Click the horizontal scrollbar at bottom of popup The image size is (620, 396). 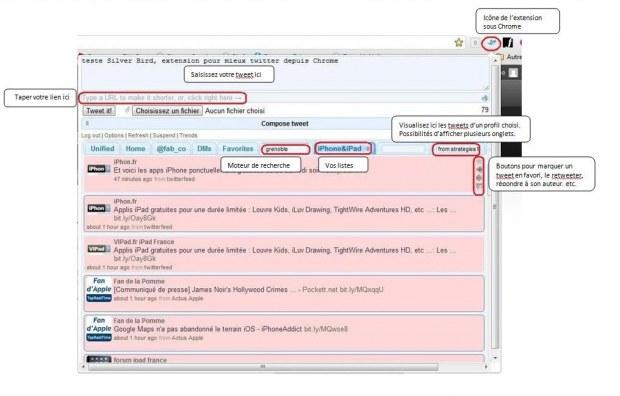pos(263,367)
